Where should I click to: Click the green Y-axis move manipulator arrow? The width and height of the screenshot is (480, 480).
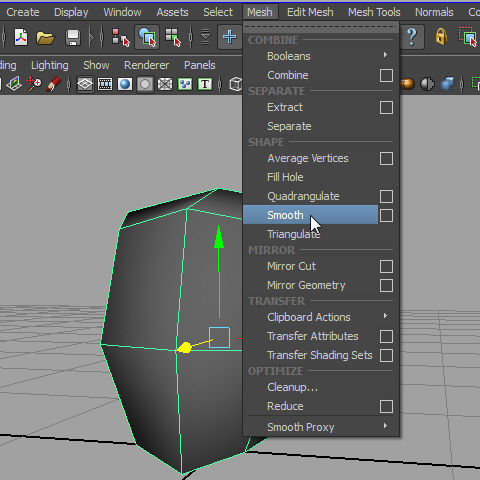tap(219, 237)
